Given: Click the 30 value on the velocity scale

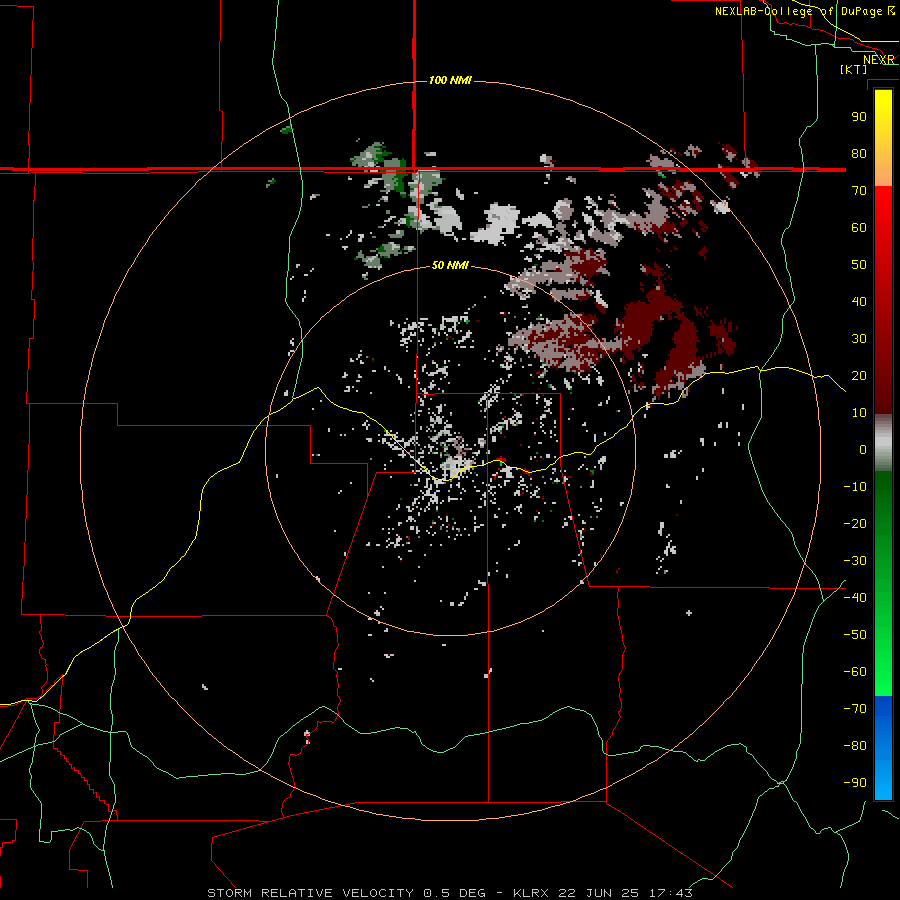Looking at the screenshot, I should click(859, 339).
